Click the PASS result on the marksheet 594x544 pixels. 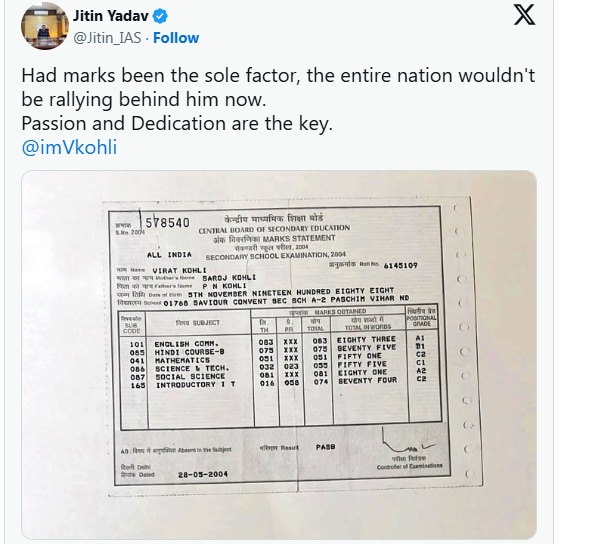pos(325,447)
